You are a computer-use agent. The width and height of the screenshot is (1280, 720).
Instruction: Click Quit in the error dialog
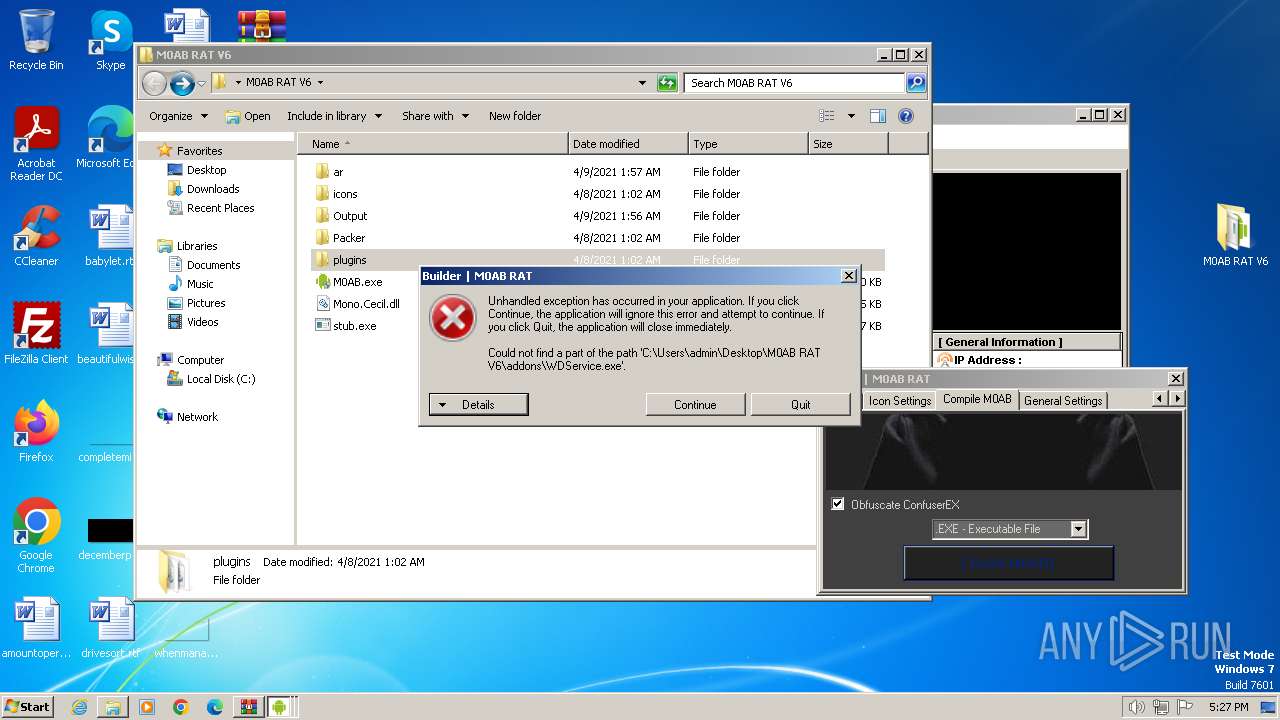click(x=800, y=405)
